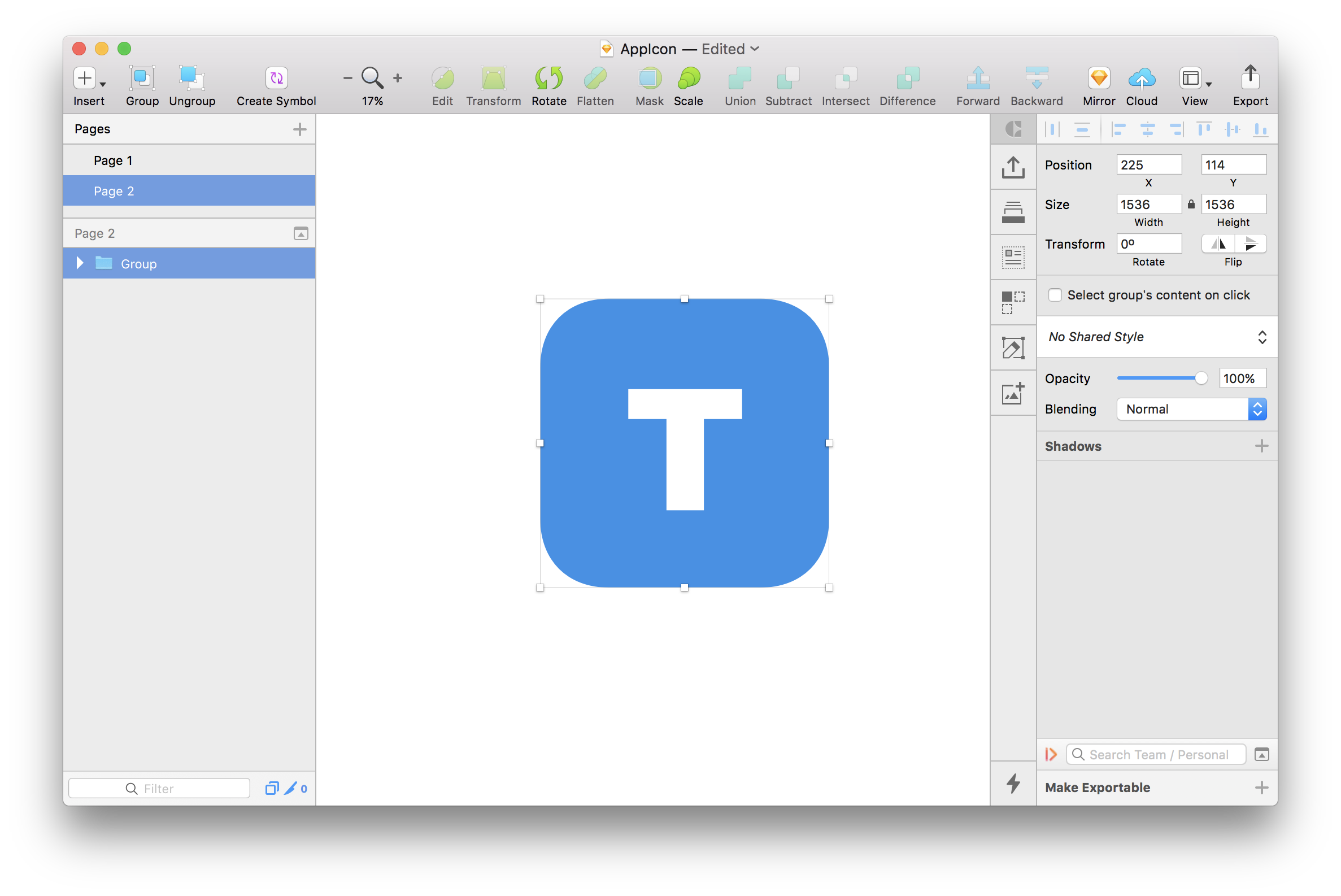Enable Select group's content on click
Screen dimensions: 1341x896
click(x=1055, y=295)
